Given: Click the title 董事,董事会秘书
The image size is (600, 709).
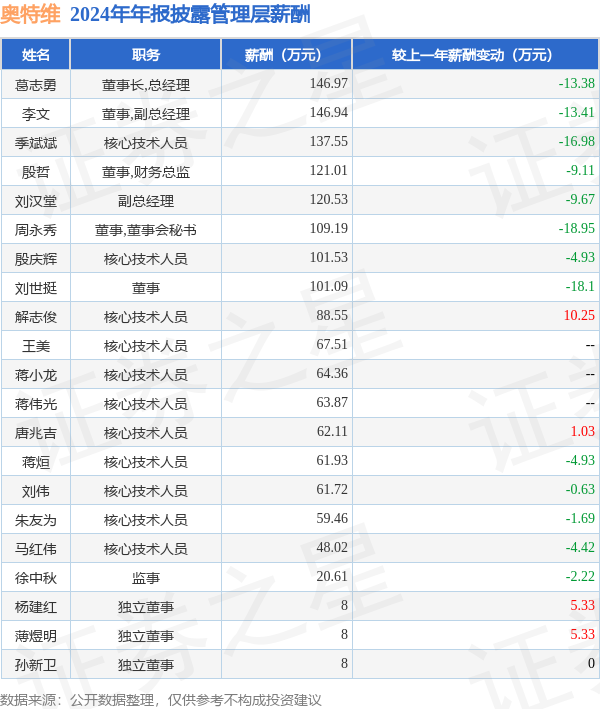Looking at the screenshot, I should (146, 230).
